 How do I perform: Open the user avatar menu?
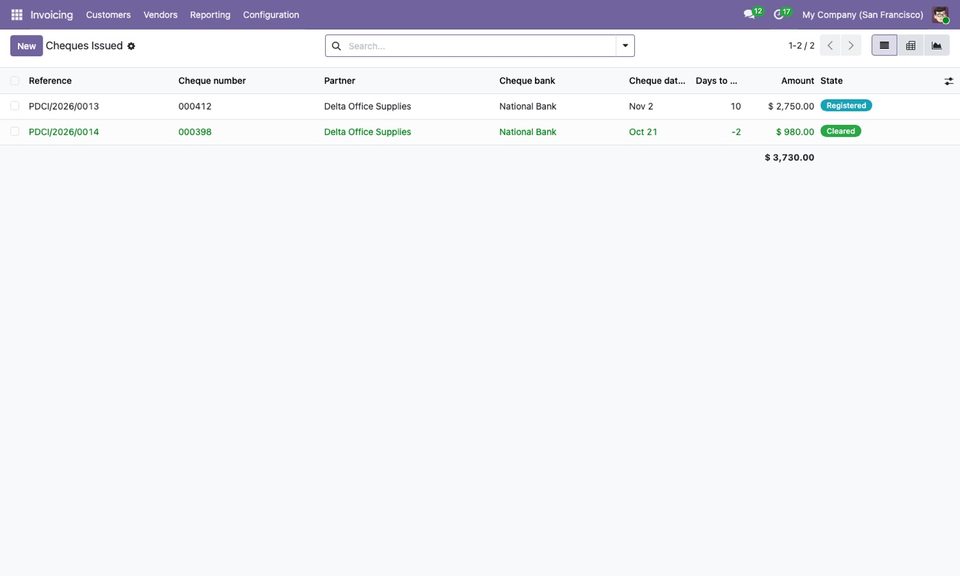940,15
